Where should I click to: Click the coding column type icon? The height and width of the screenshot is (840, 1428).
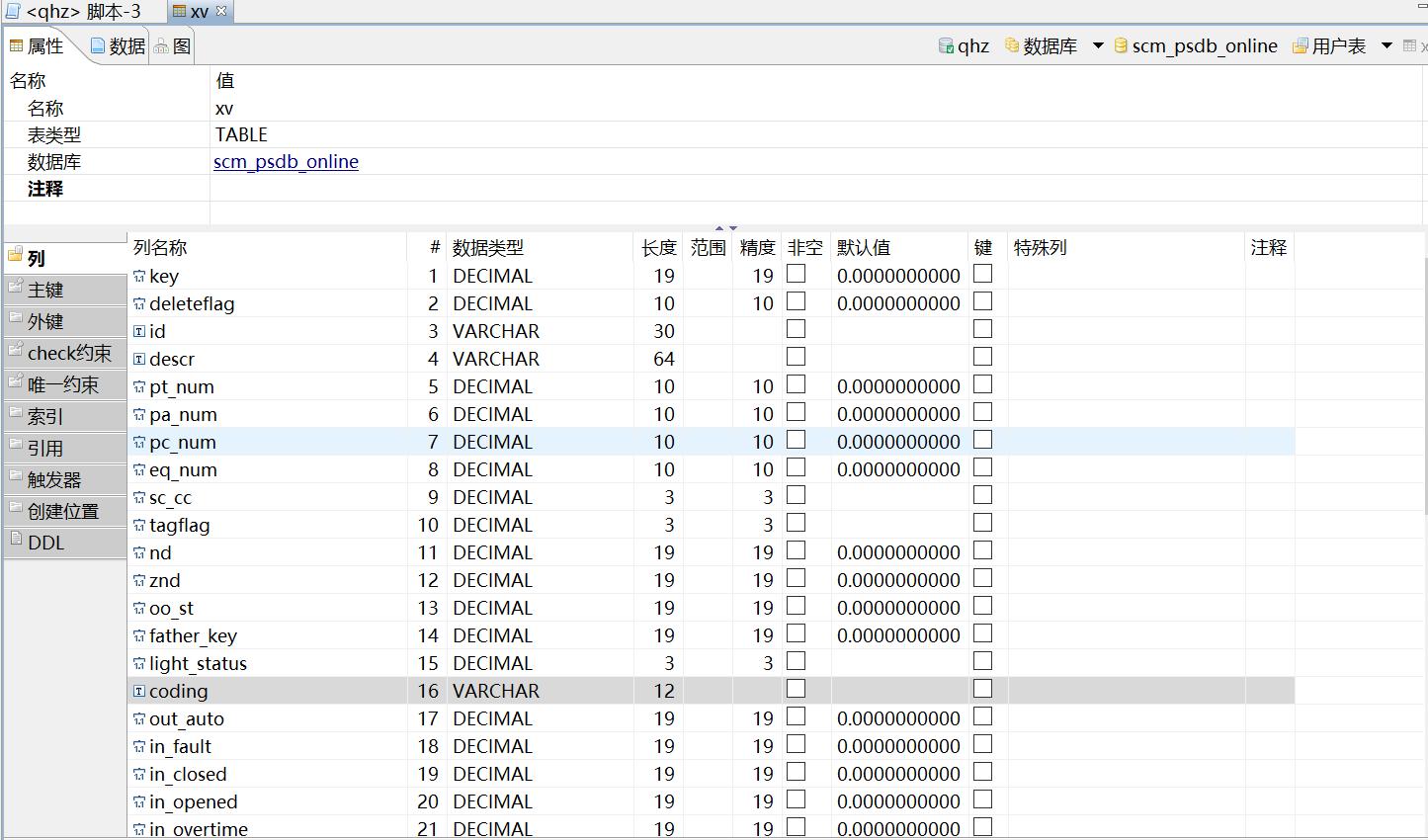tap(139, 692)
